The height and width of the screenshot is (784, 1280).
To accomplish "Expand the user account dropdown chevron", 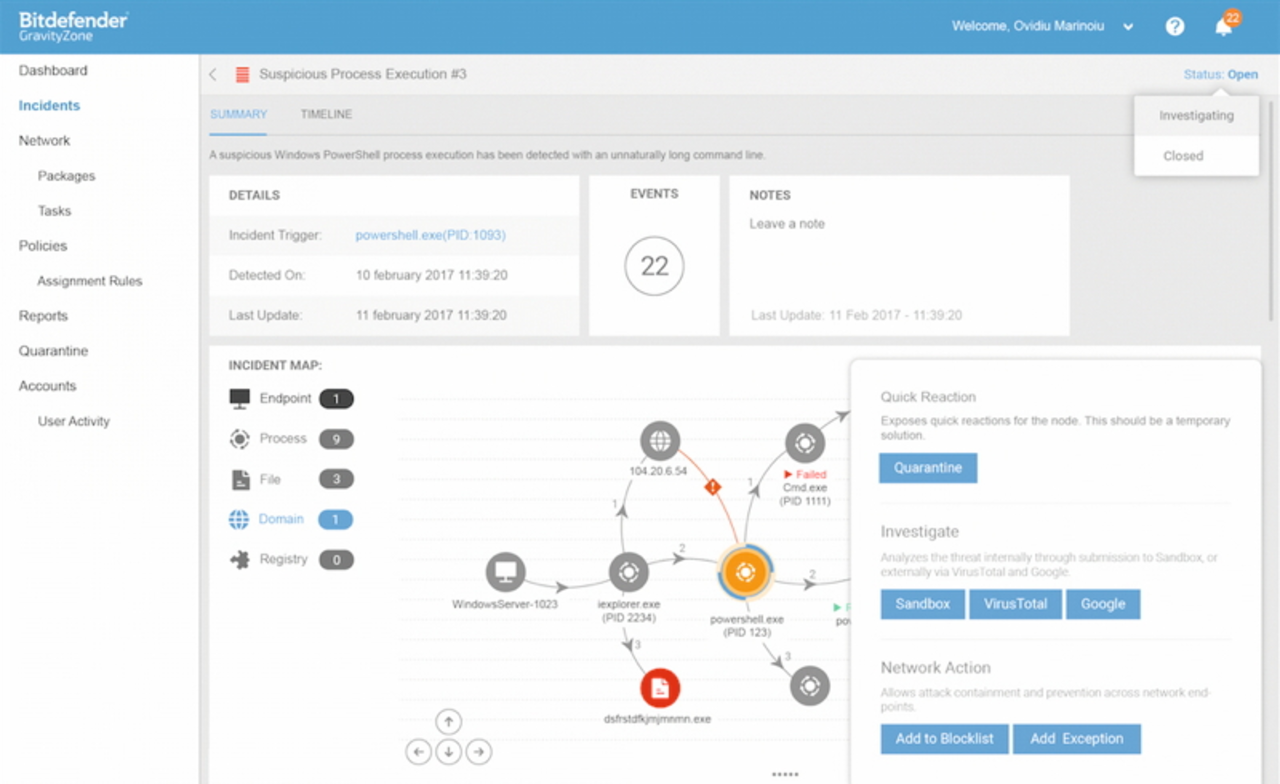I will [1128, 28].
